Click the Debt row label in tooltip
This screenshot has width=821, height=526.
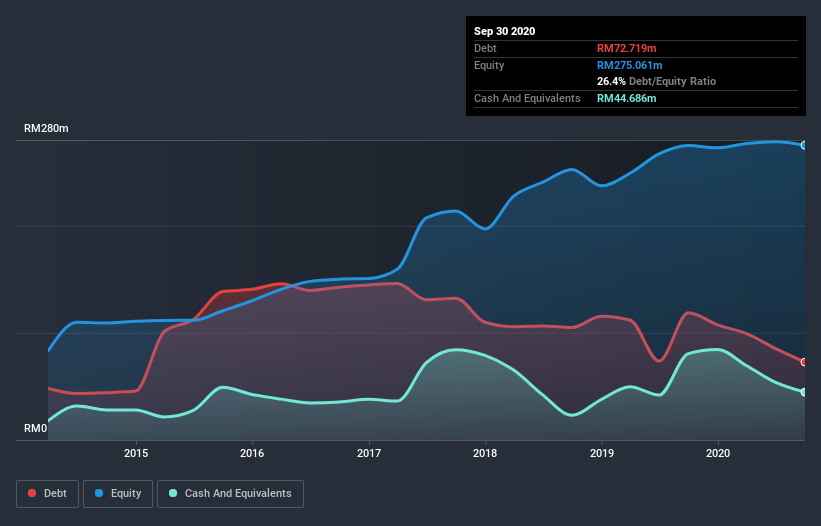pos(485,48)
